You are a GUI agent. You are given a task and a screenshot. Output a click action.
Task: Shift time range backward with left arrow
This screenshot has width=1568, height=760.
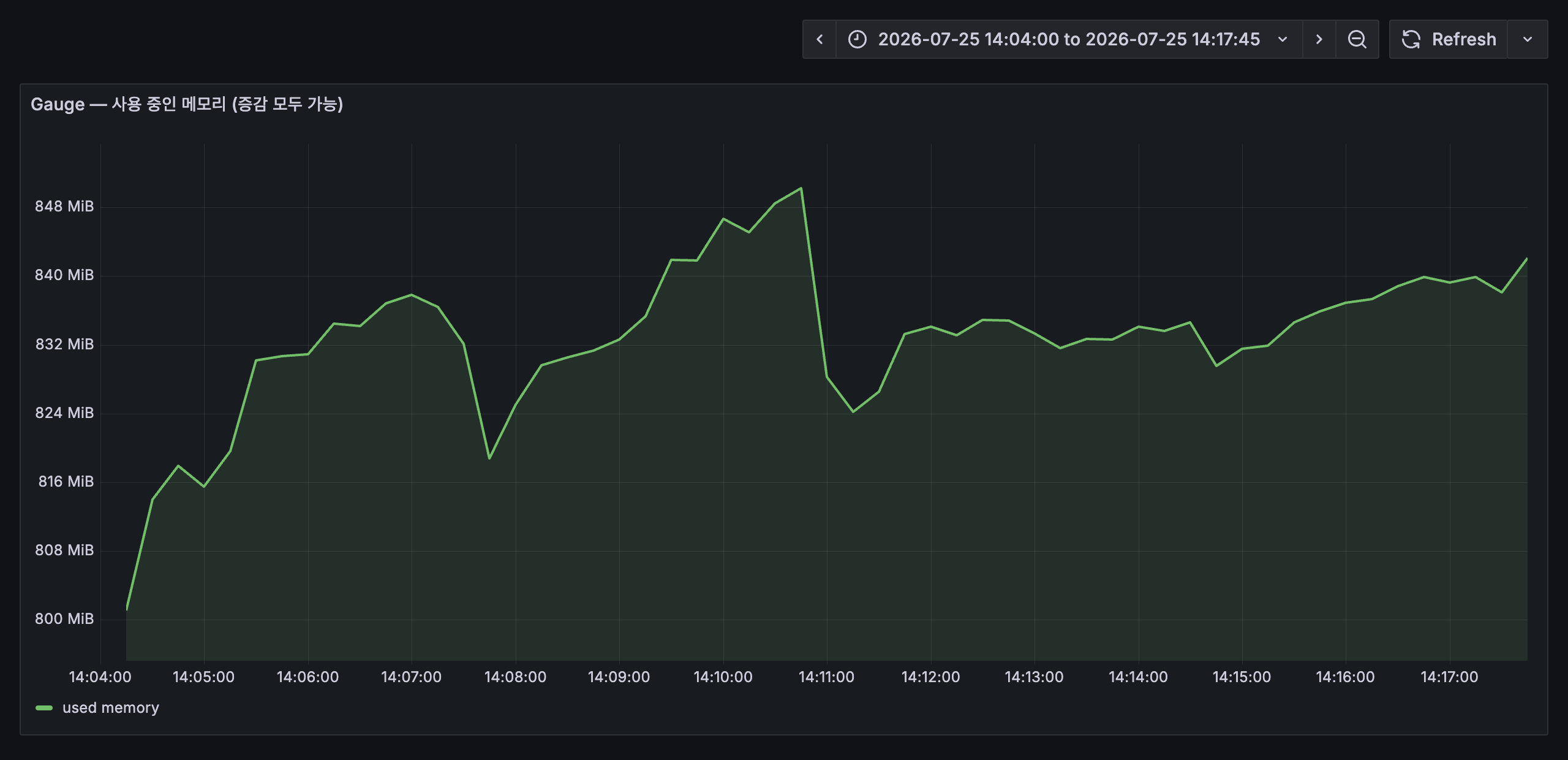click(820, 39)
